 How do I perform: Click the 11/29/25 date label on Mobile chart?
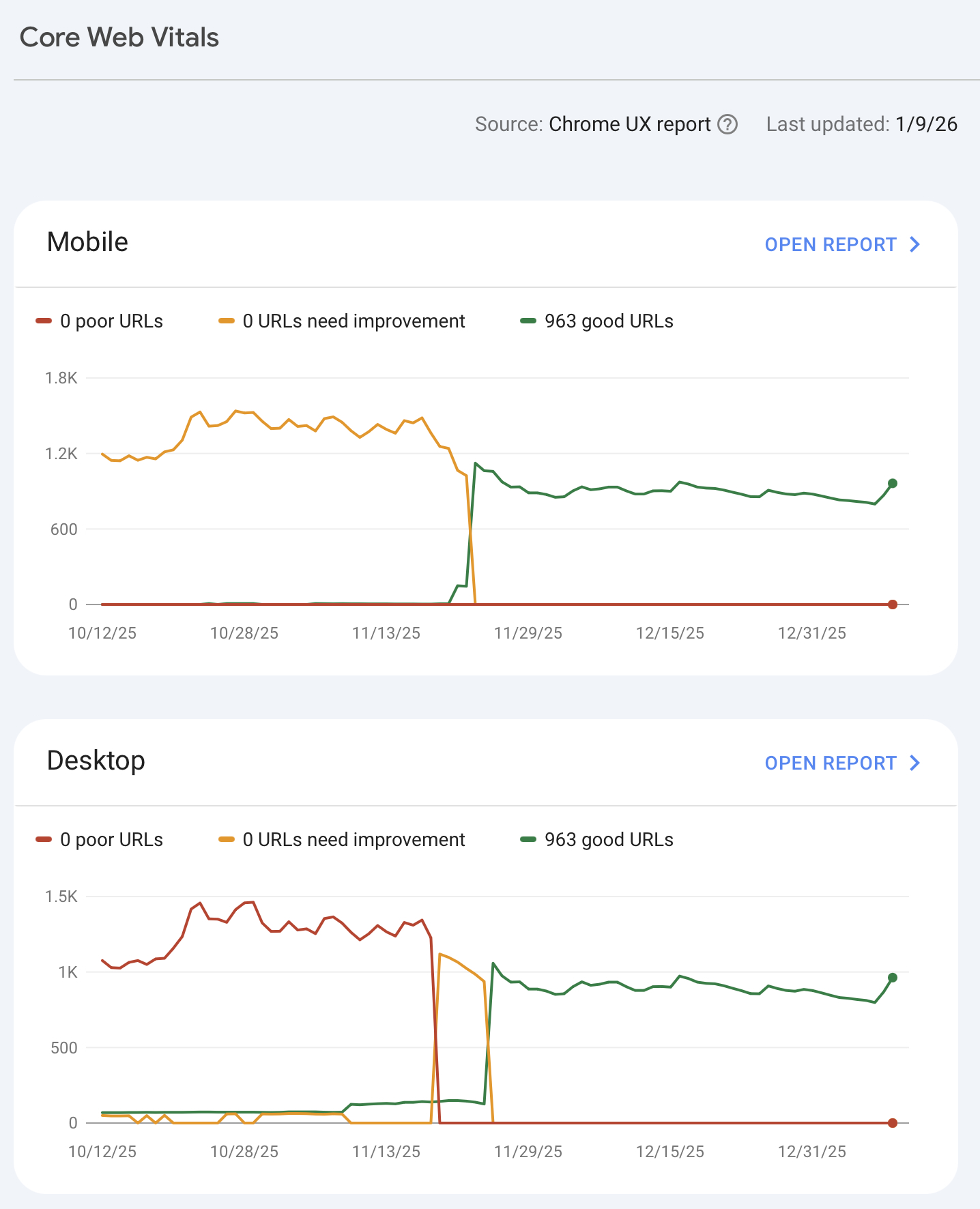point(529,633)
